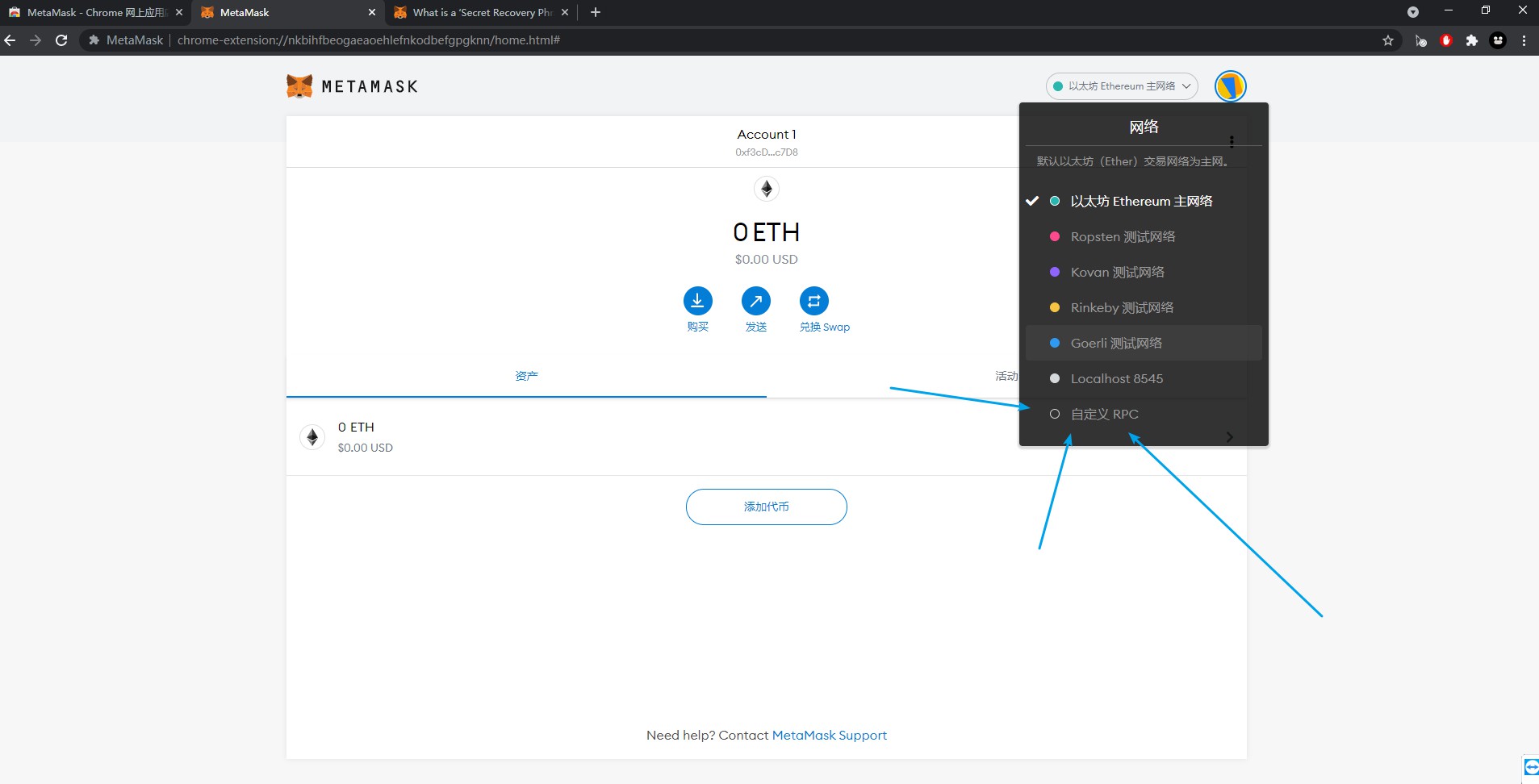Image resolution: width=1539 pixels, height=784 pixels.
Task: Choose the Goerli 测试网络 network
Action: (x=1144, y=343)
